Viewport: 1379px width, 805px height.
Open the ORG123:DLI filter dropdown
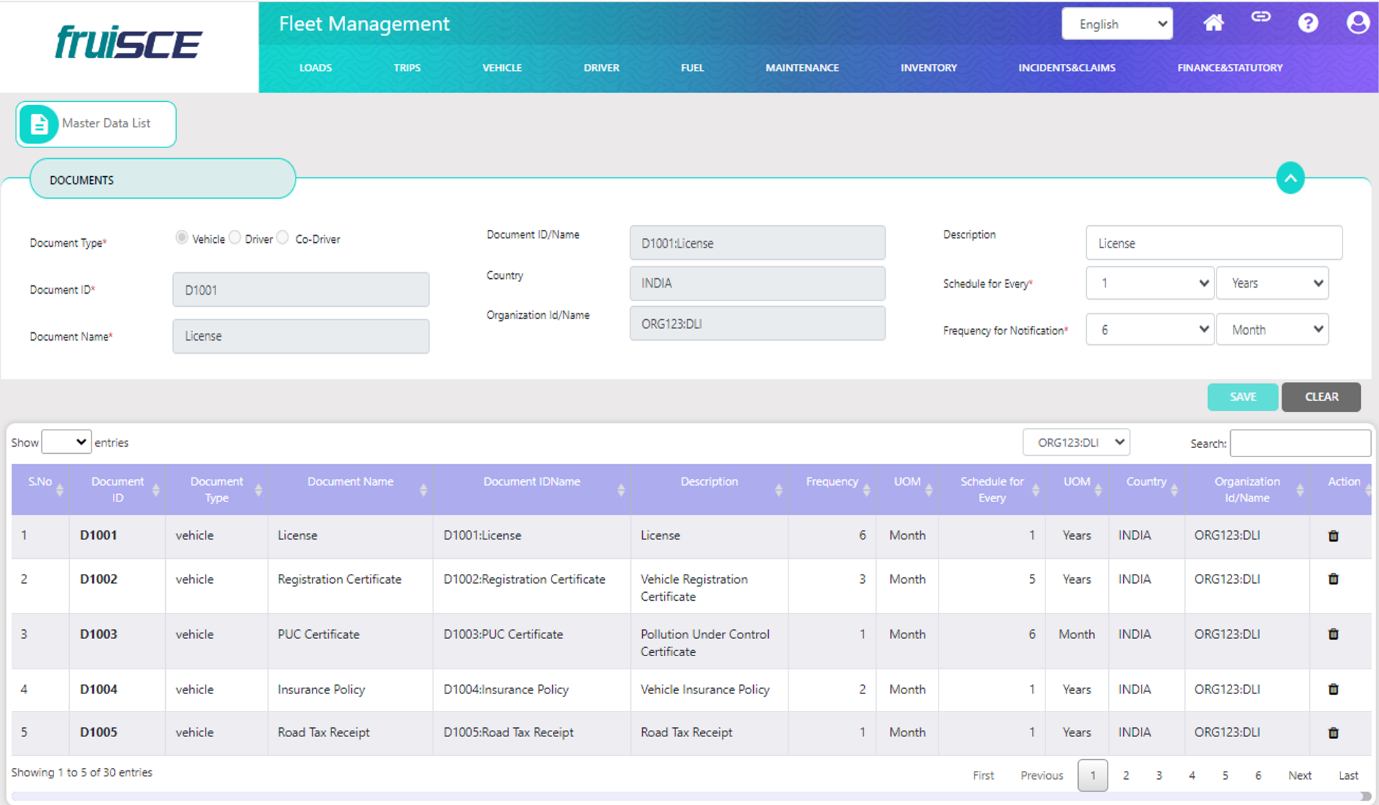pos(1076,442)
